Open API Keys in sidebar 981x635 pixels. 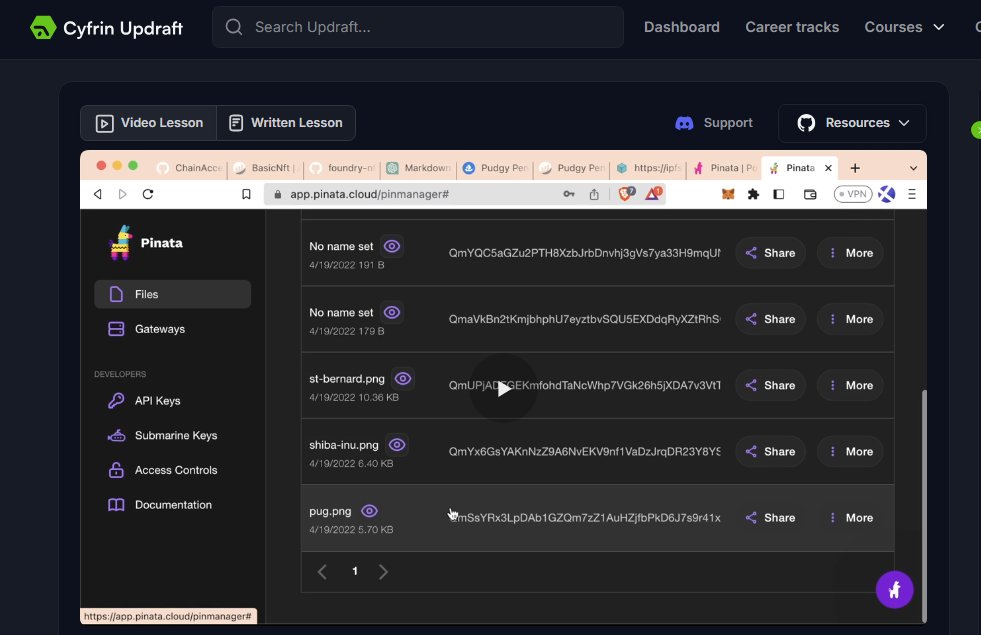pyautogui.click(x=145, y=400)
